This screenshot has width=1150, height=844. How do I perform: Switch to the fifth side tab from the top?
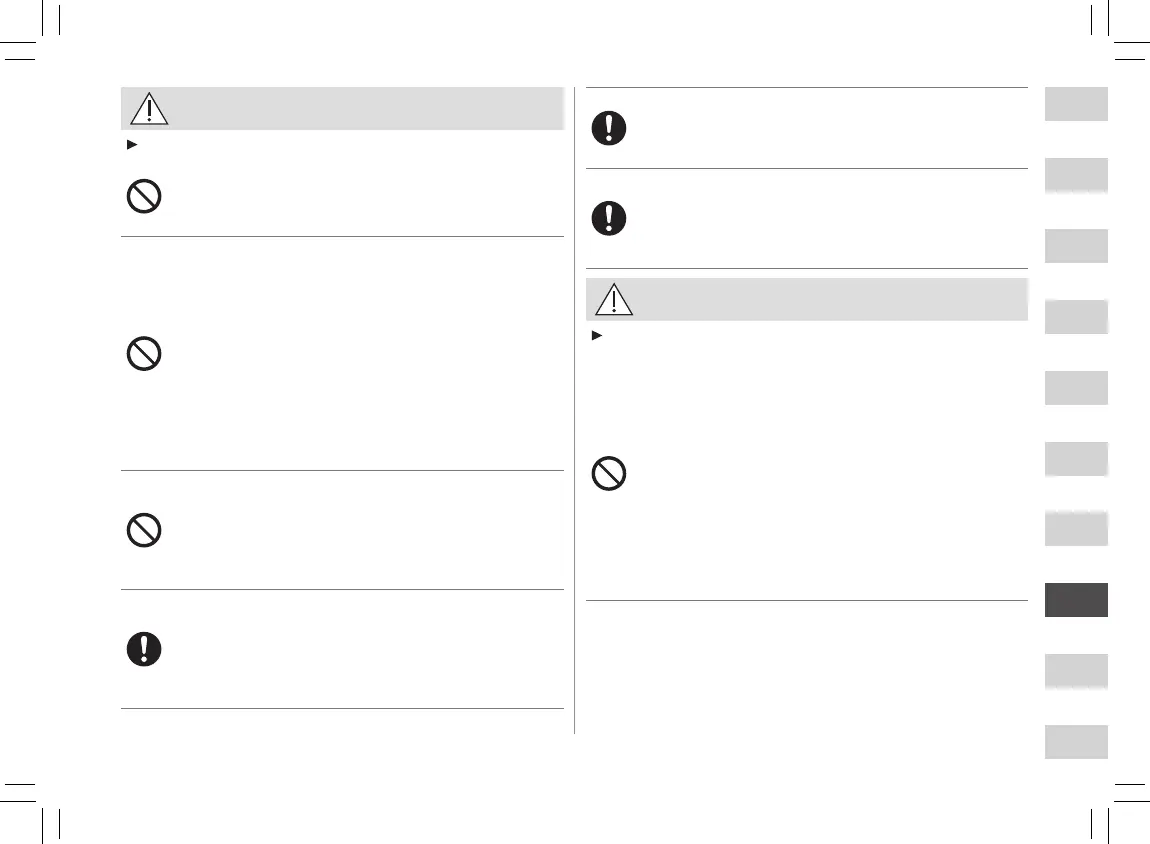(1076, 388)
